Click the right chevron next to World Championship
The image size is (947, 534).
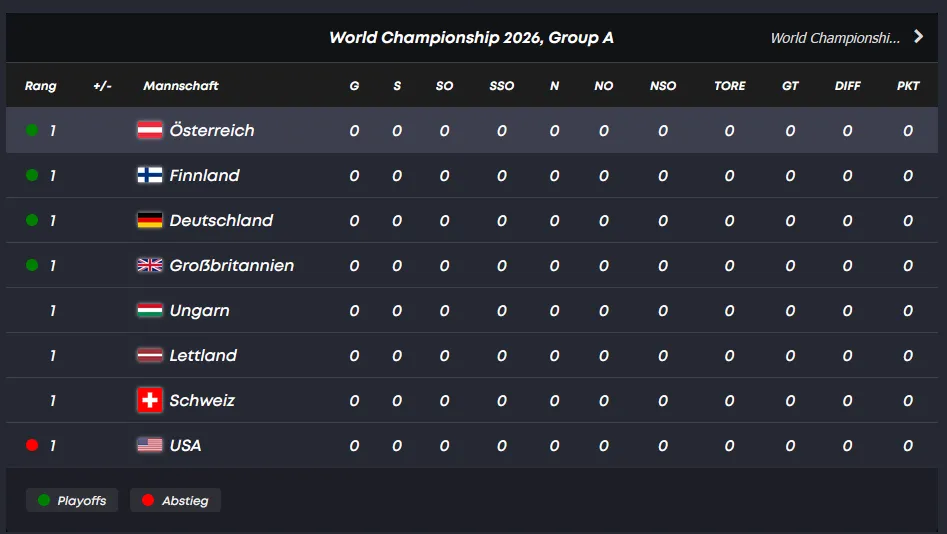[x=919, y=37]
